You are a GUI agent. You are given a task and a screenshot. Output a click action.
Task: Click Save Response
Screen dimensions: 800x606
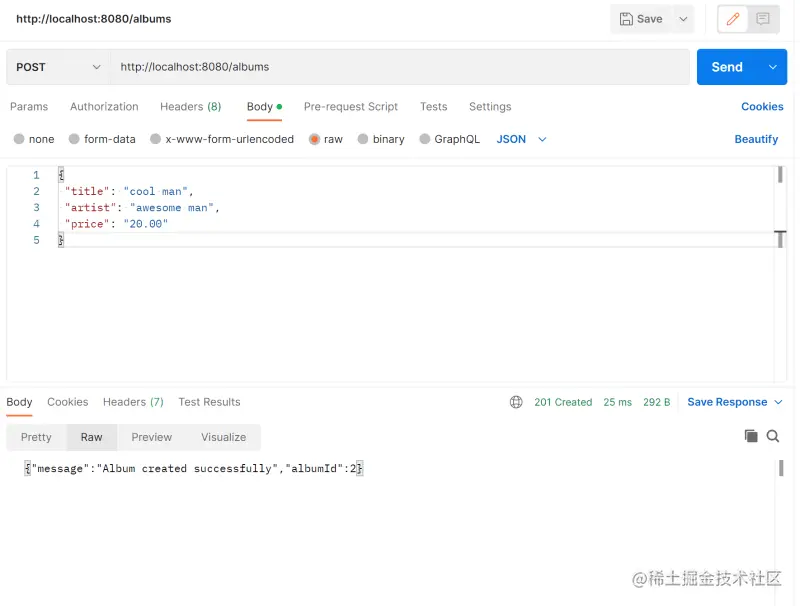point(727,402)
